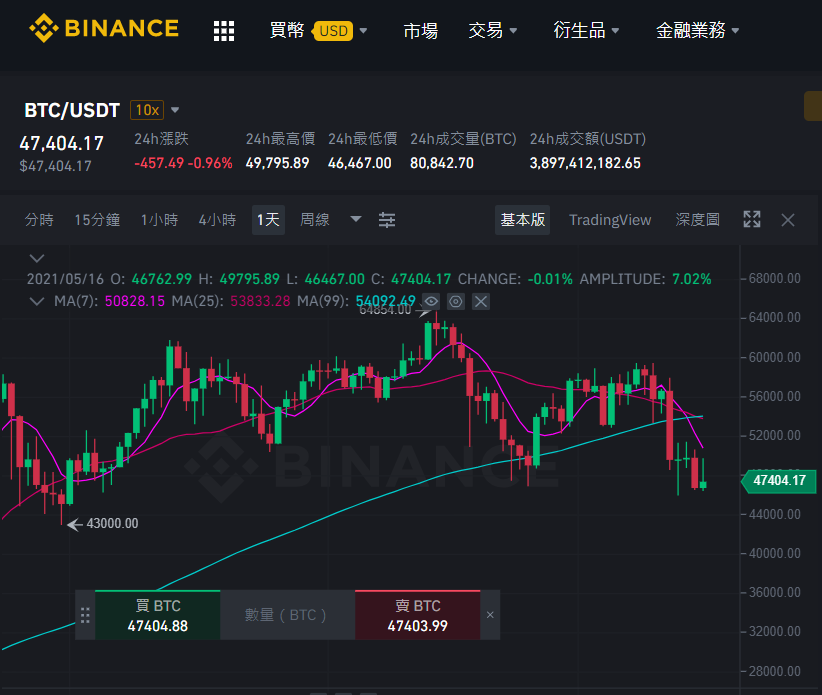Grab the quick trade widget drag handle
This screenshot has width=822, height=695.
click(x=85, y=615)
